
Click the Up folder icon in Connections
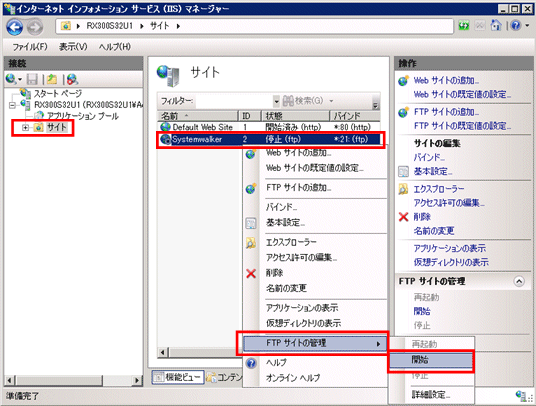coord(52,79)
